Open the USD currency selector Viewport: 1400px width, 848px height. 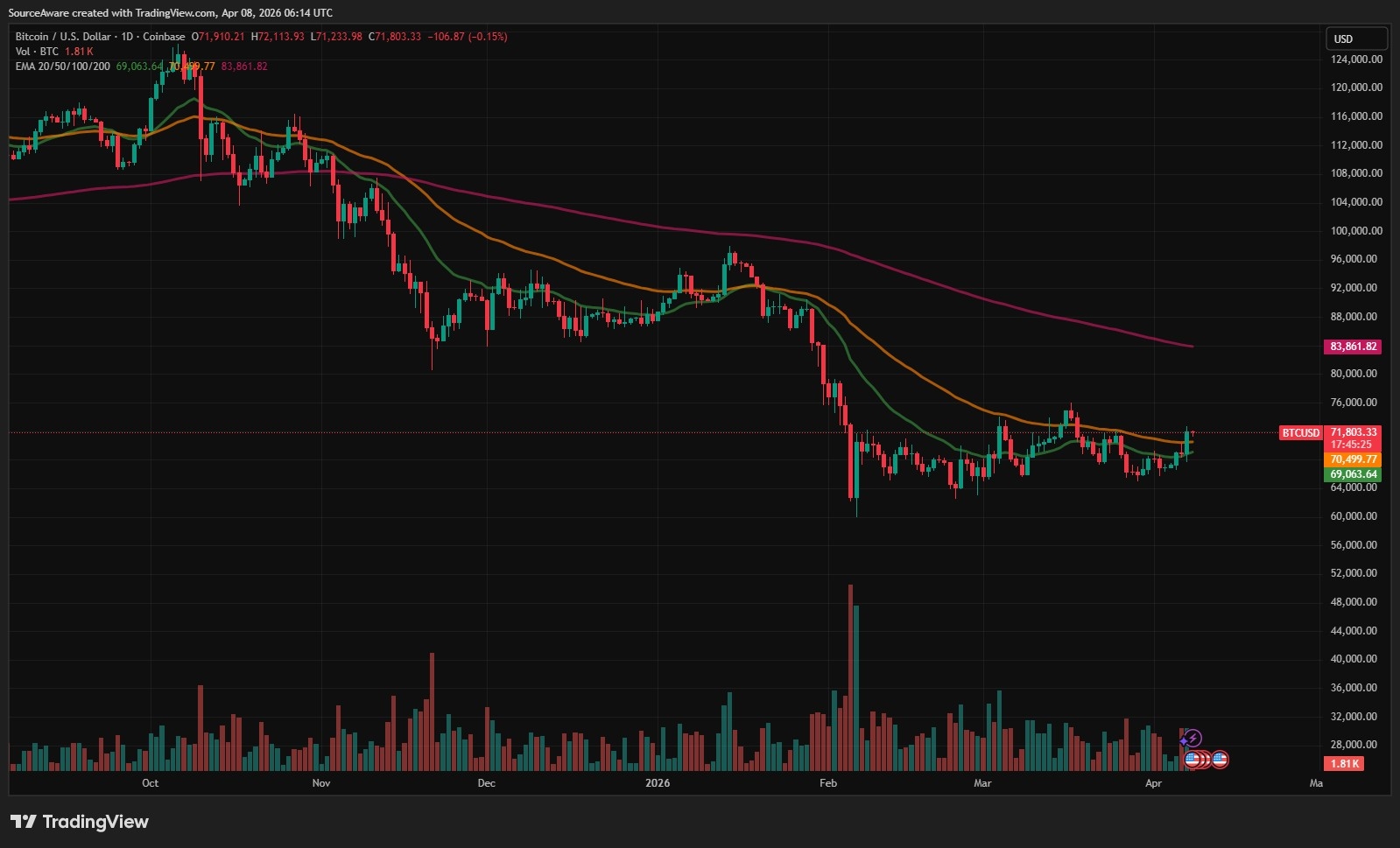[x=1355, y=39]
